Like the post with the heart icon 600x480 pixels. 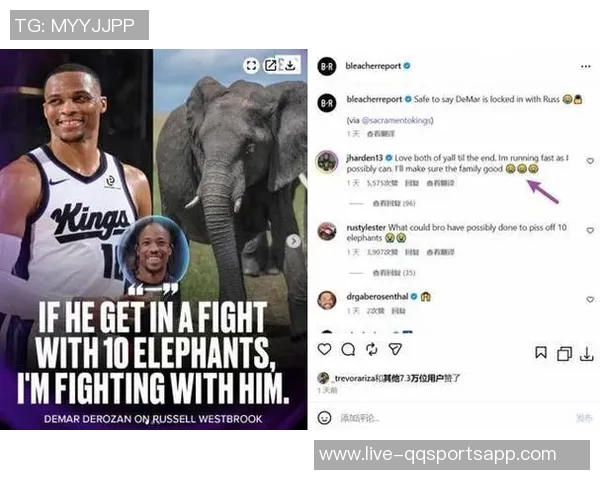pyautogui.click(x=324, y=349)
